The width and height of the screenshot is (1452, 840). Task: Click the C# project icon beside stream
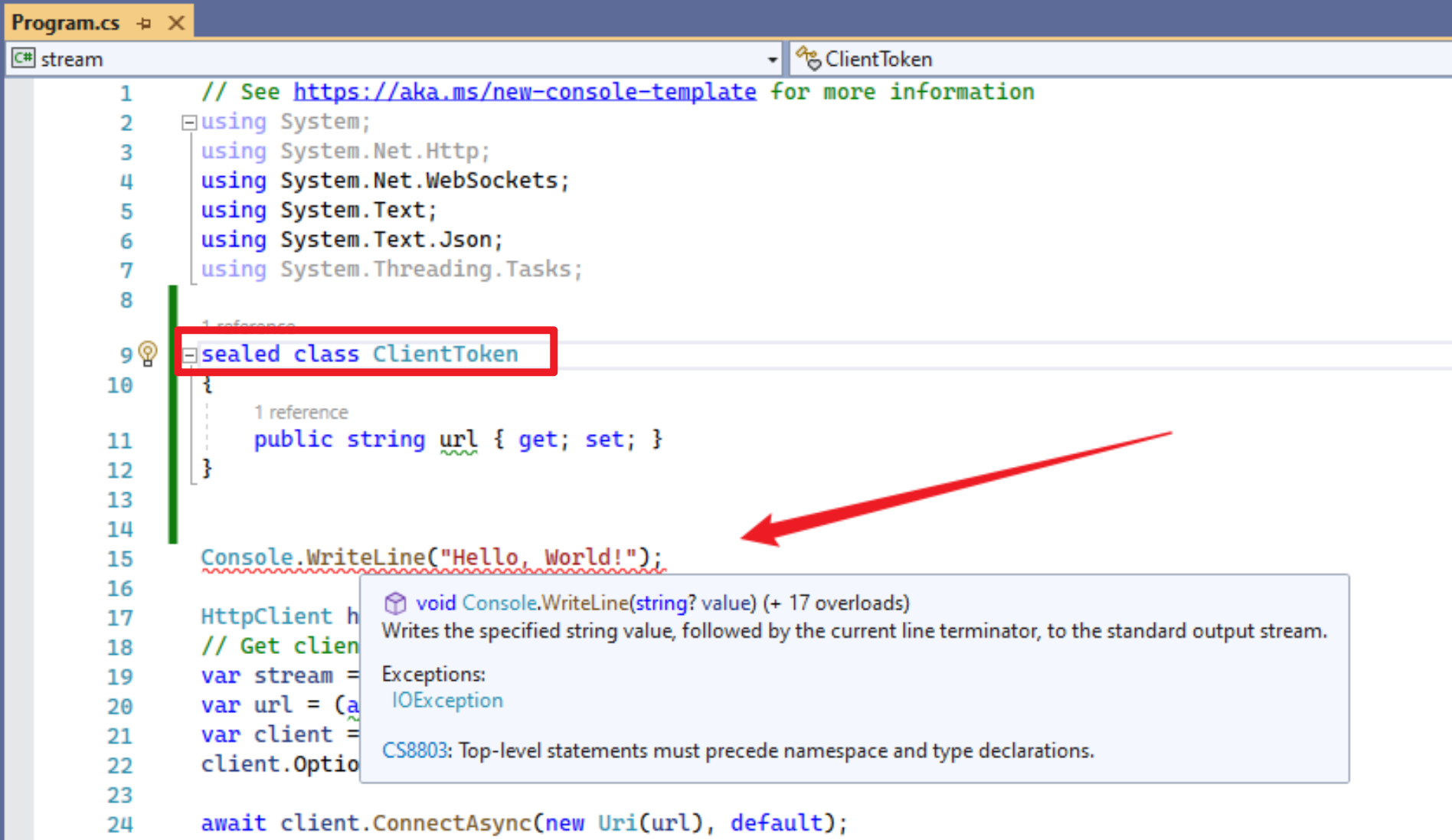click(x=23, y=58)
